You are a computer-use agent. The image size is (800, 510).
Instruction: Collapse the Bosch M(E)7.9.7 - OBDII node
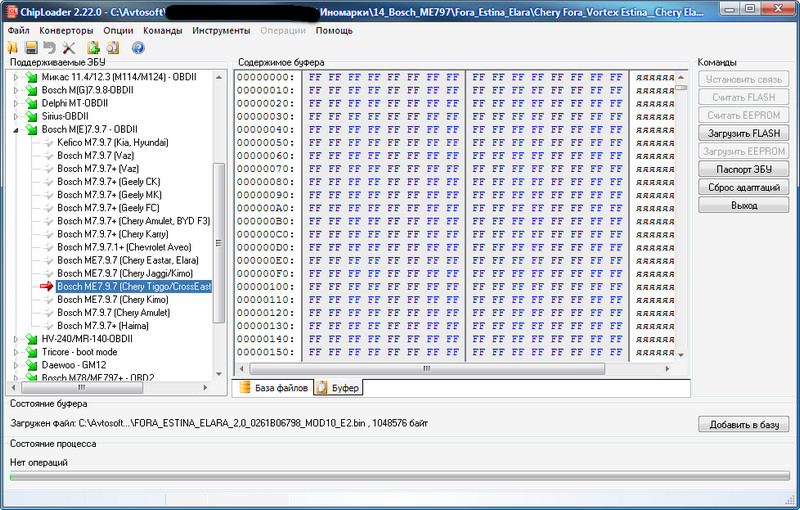click(x=15, y=129)
